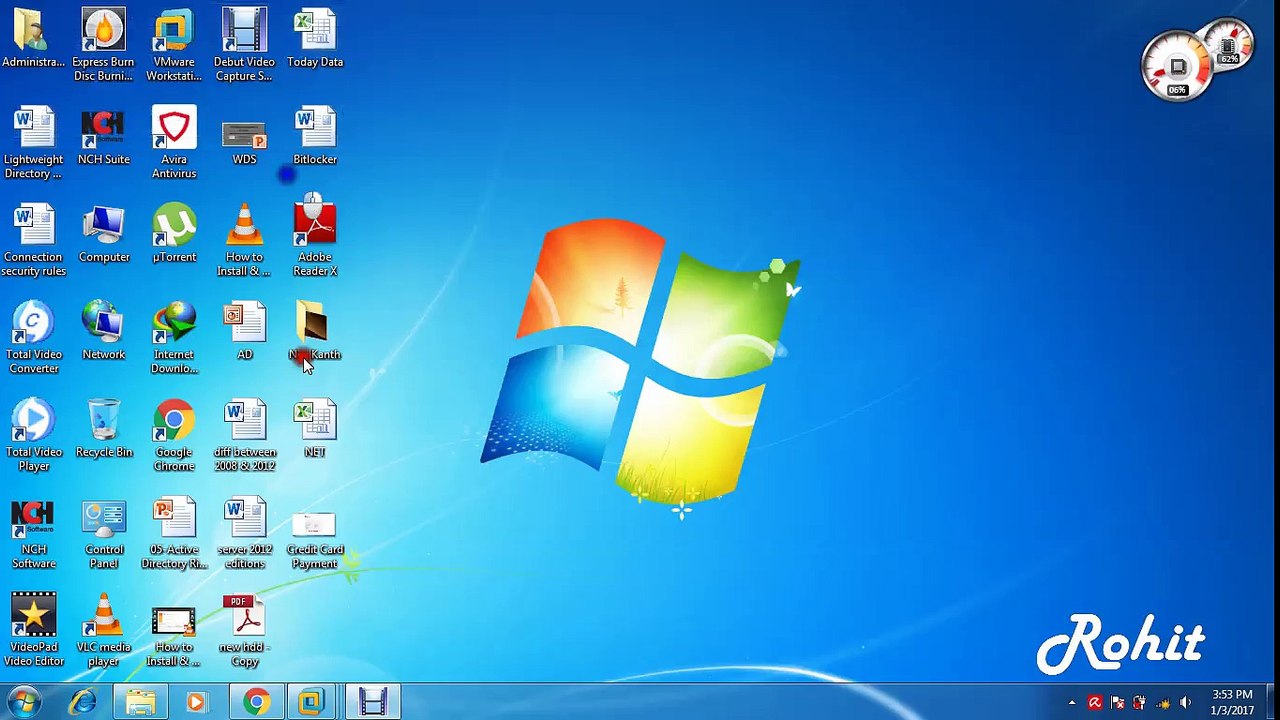Show hidden system tray icons
The height and width of the screenshot is (720, 1280).
pyautogui.click(x=1072, y=703)
